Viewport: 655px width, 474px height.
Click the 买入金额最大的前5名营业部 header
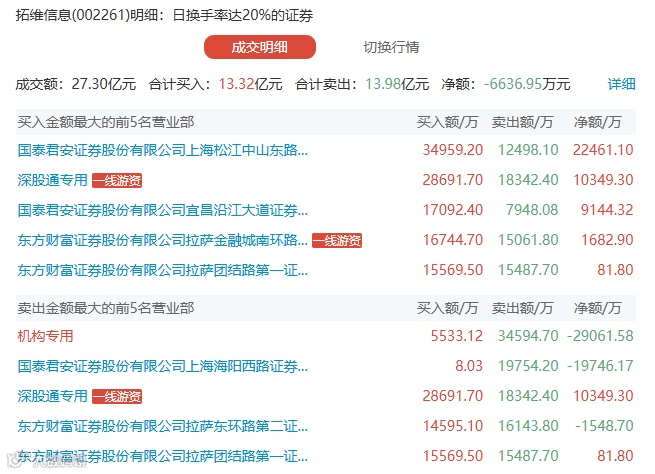106,122
